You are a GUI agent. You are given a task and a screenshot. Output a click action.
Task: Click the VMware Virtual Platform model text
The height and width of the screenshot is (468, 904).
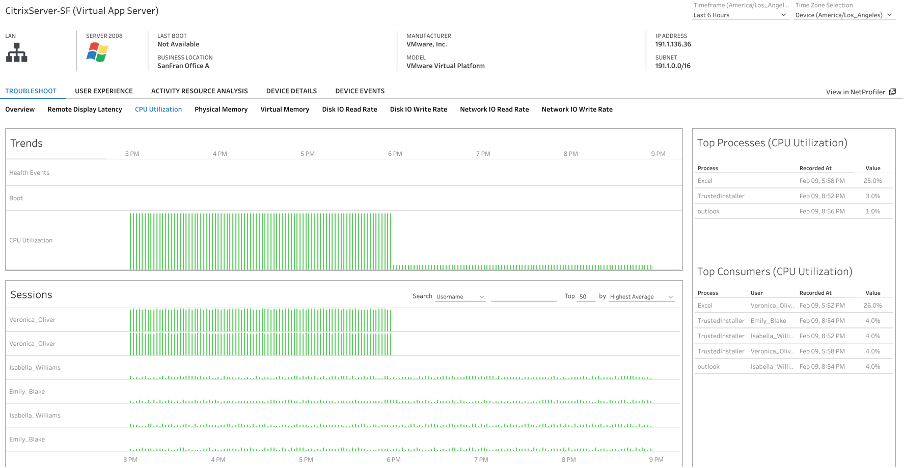point(446,66)
